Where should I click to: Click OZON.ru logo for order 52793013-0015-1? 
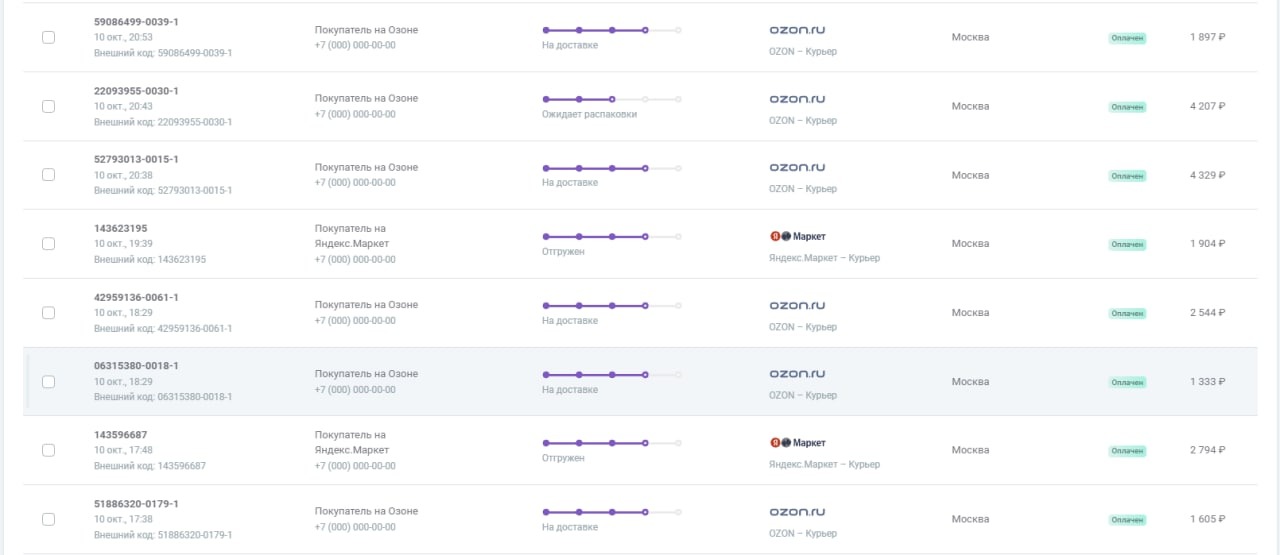[797, 168]
